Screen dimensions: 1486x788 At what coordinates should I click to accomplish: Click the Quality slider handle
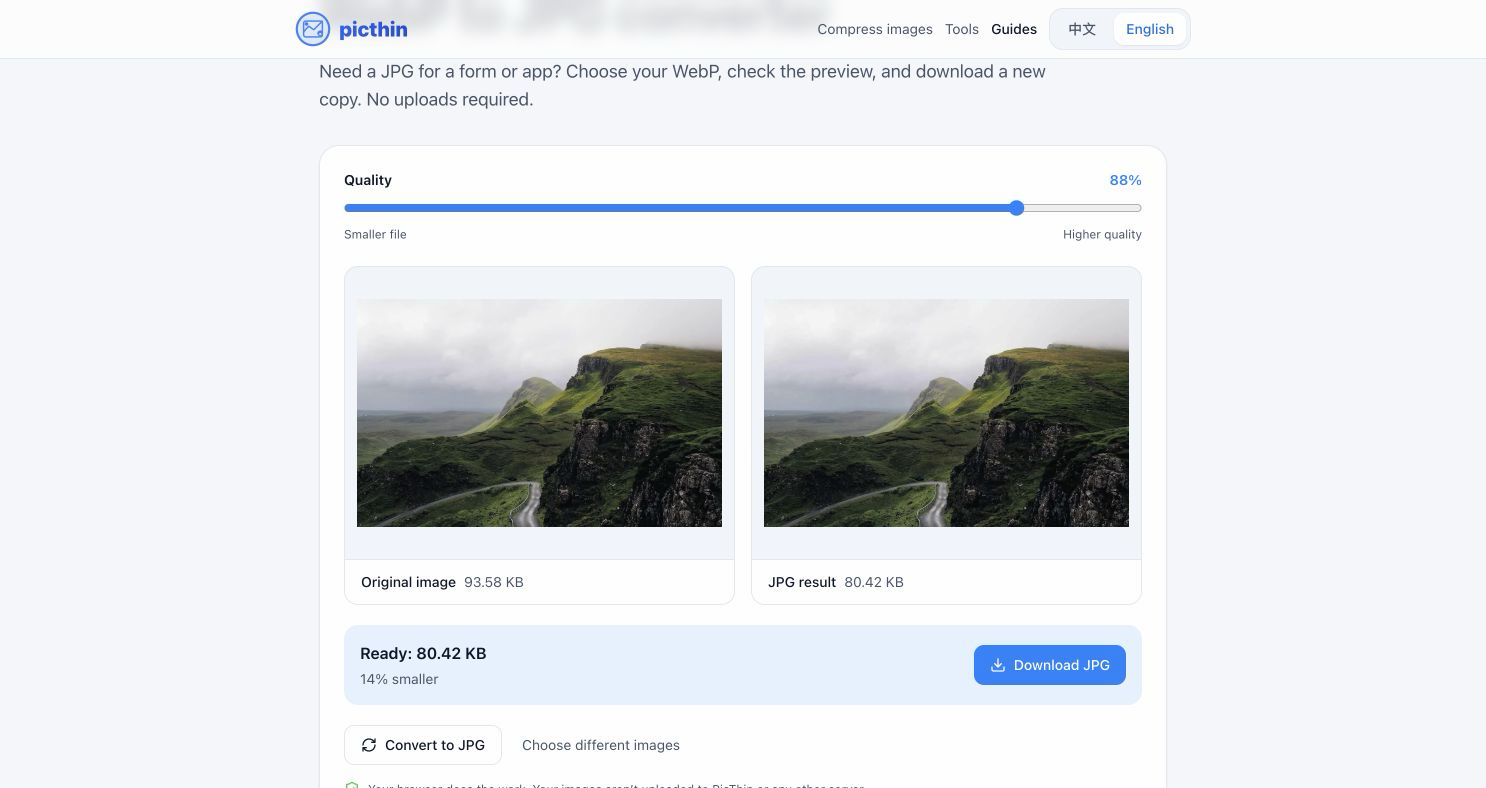[1017, 208]
